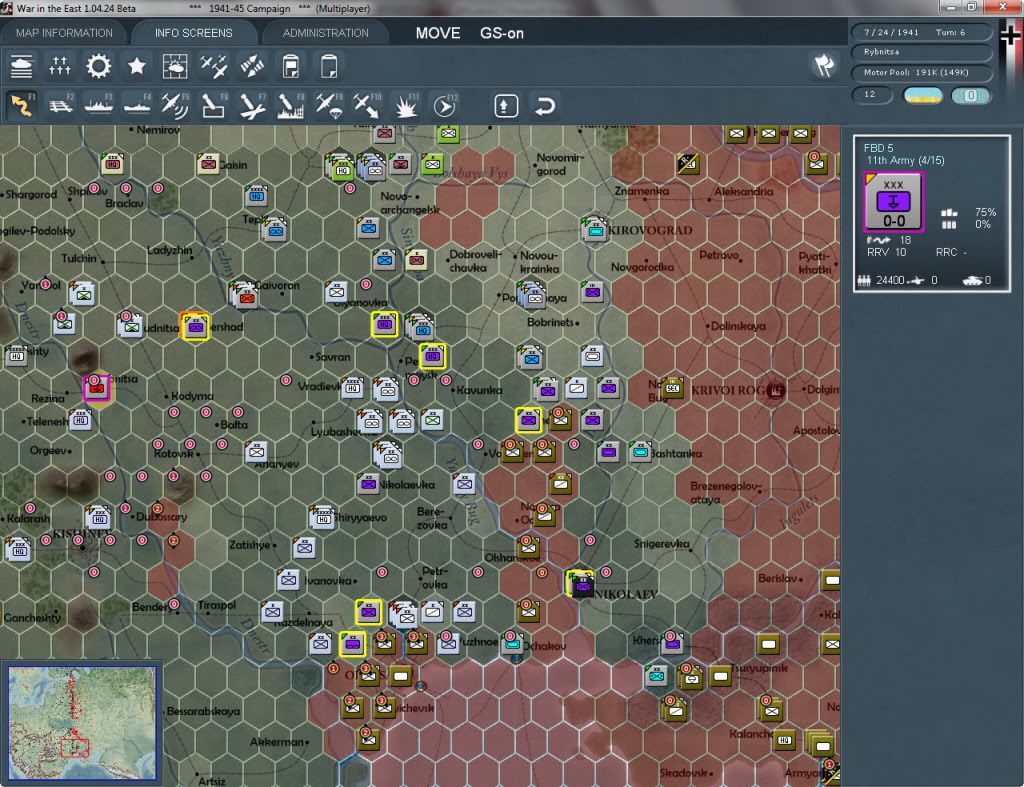Switch to the INFO SCREENS tab
Image resolution: width=1024 pixels, height=787 pixels.
193,33
